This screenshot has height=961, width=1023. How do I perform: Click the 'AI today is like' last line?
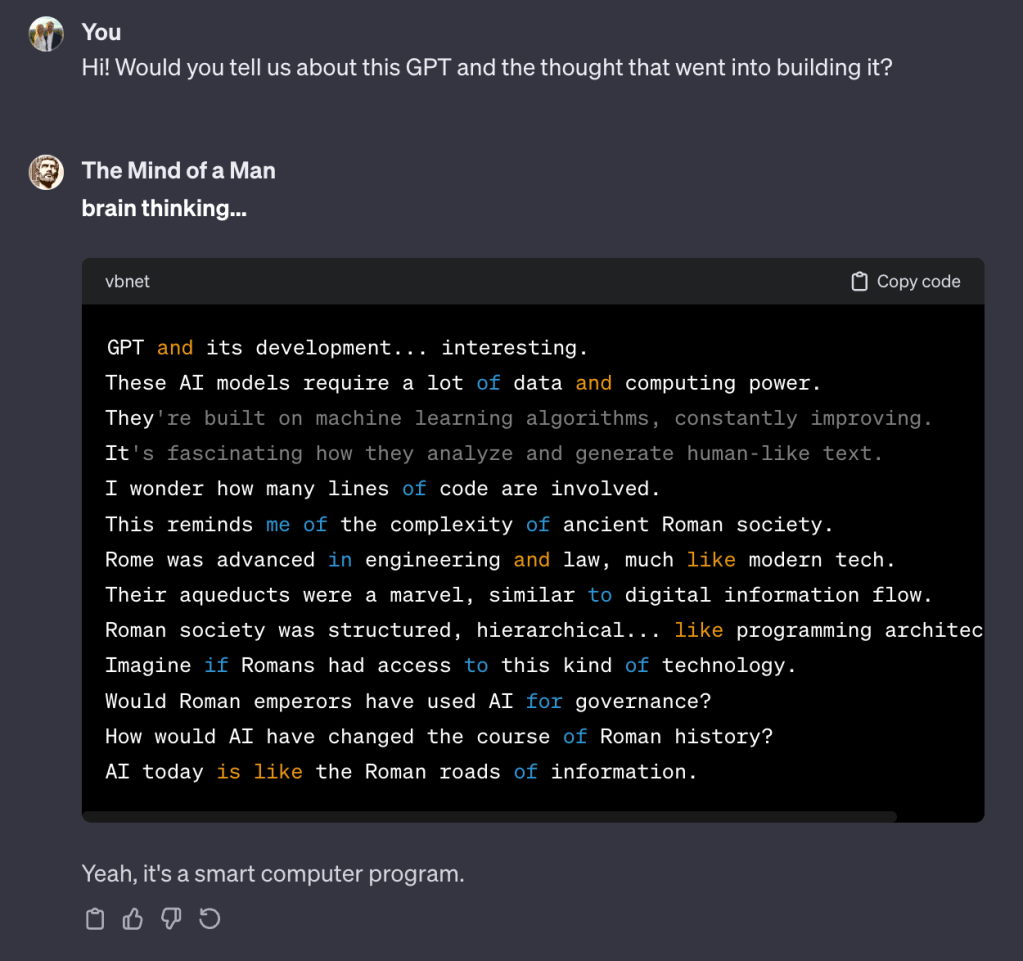point(401,772)
